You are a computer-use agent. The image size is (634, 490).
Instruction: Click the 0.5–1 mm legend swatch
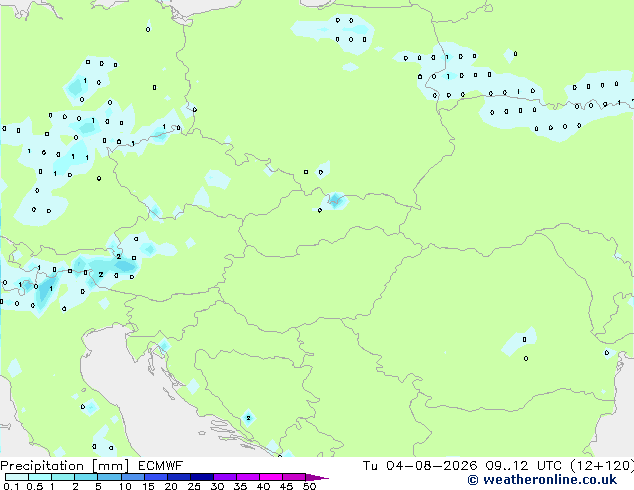point(40,477)
